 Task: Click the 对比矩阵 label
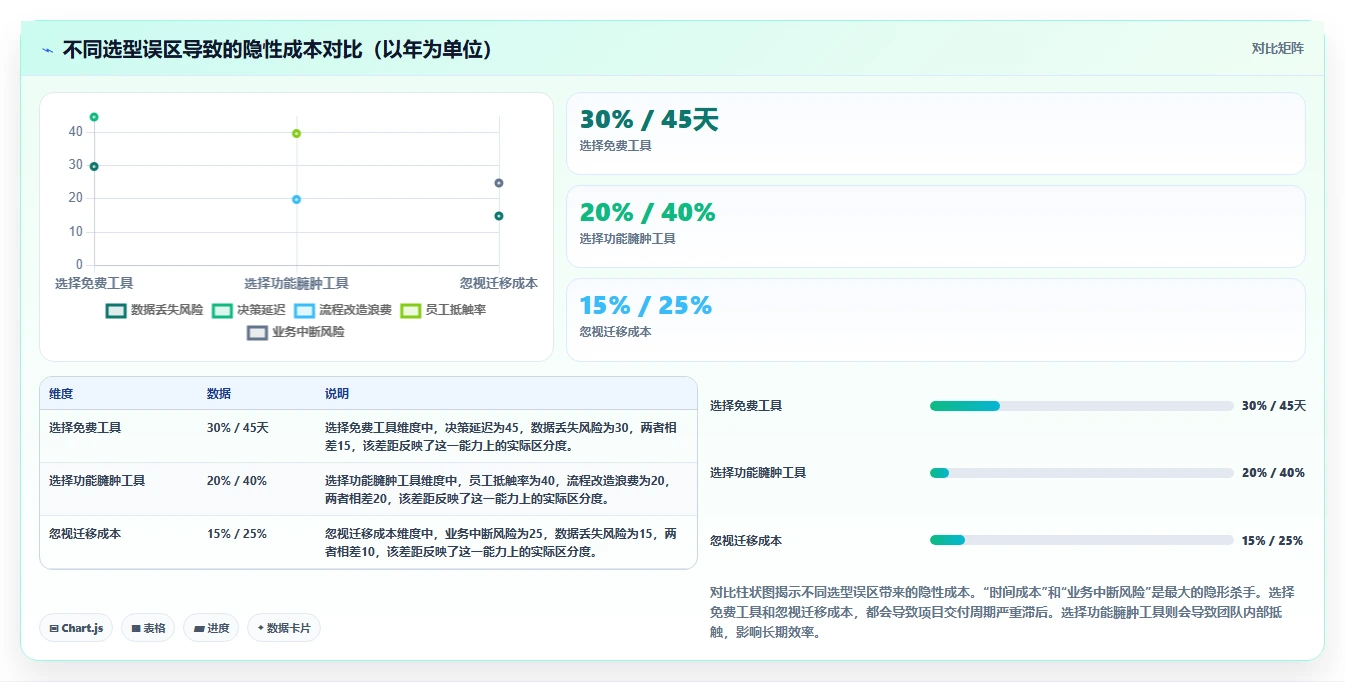pos(1277,48)
